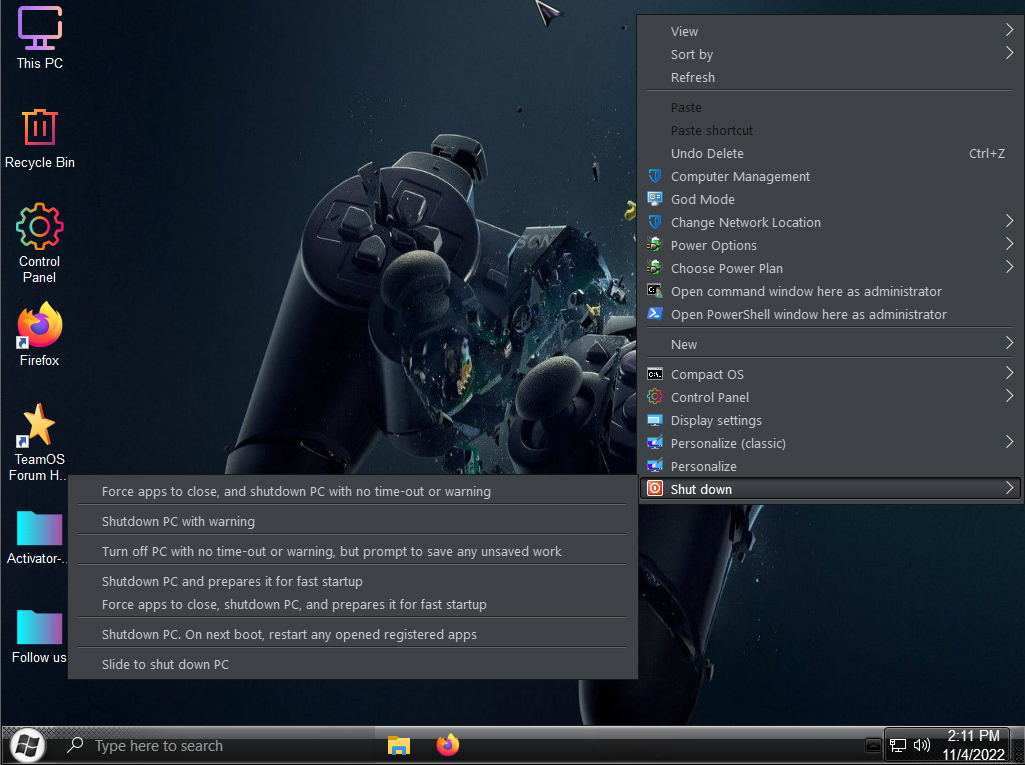This screenshot has height=765, width=1025.
Task: Click the Compact OS console icon
Action: click(654, 374)
